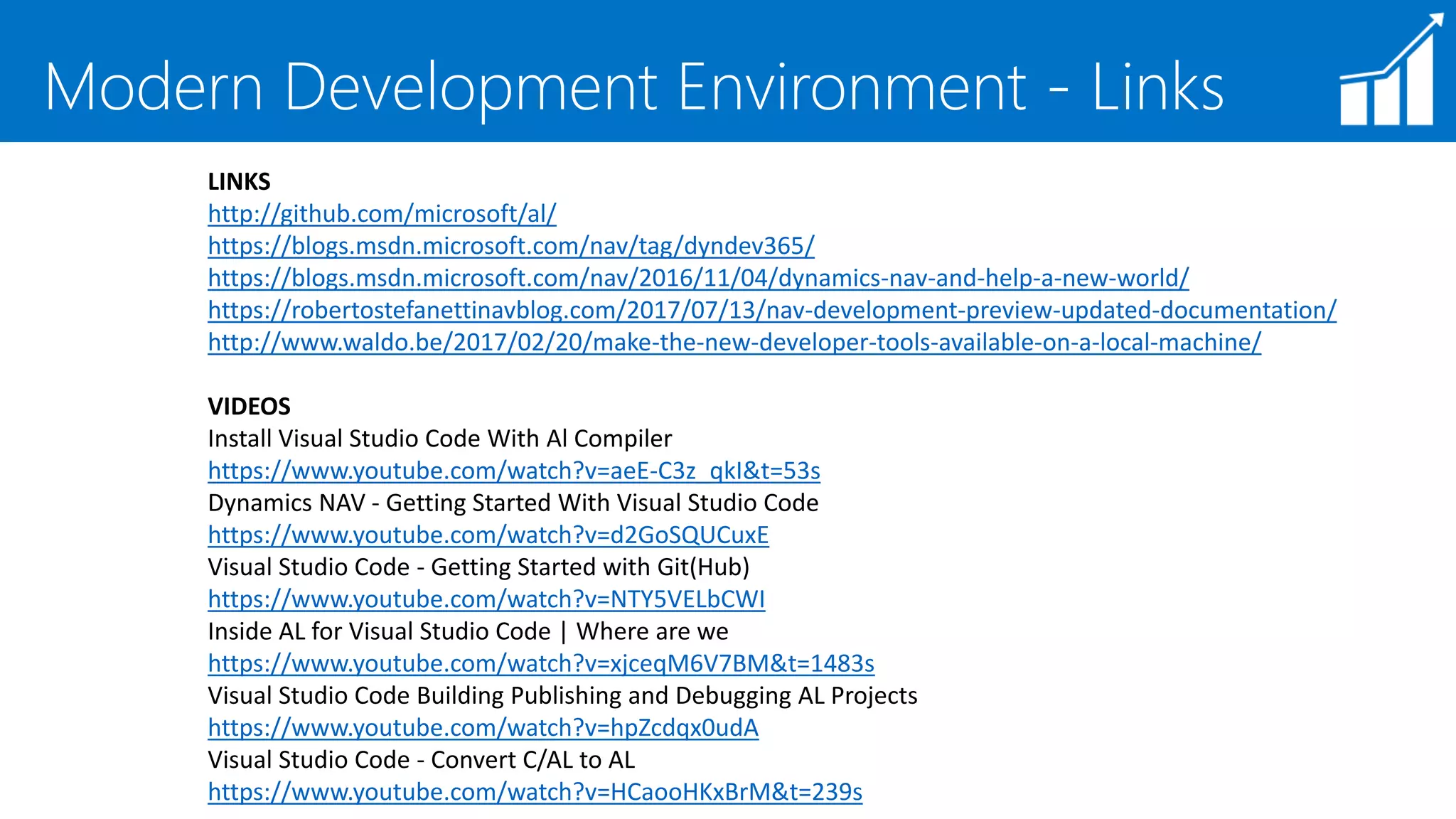This screenshot has width=1456, height=819.
Task: Click the growth chart arrow icon
Action: (x=1391, y=70)
